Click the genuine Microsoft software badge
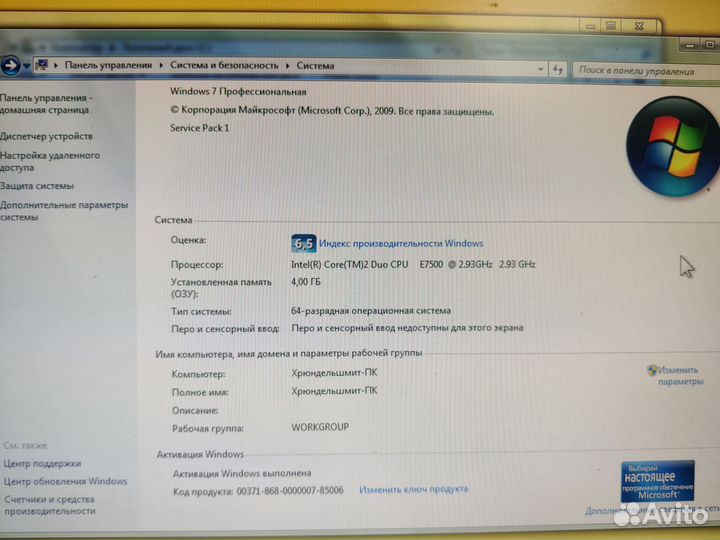720x540 pixels. (x=658, y=481)
